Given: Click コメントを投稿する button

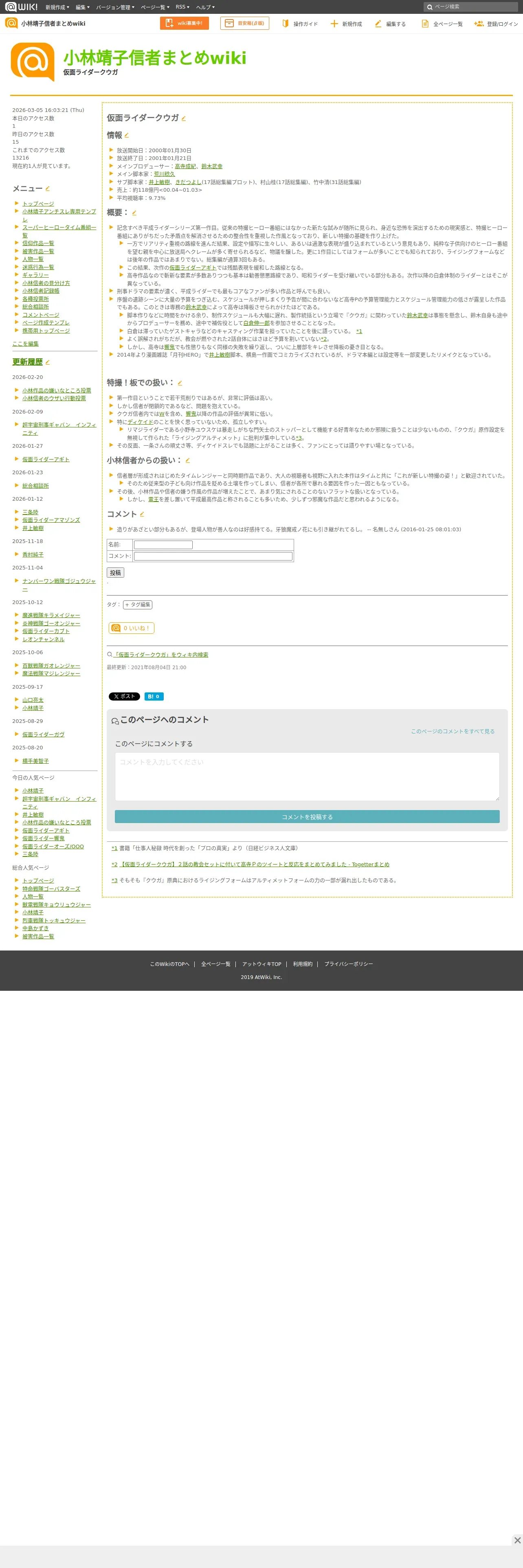Looking at the screenshot, I should point(307,817).
